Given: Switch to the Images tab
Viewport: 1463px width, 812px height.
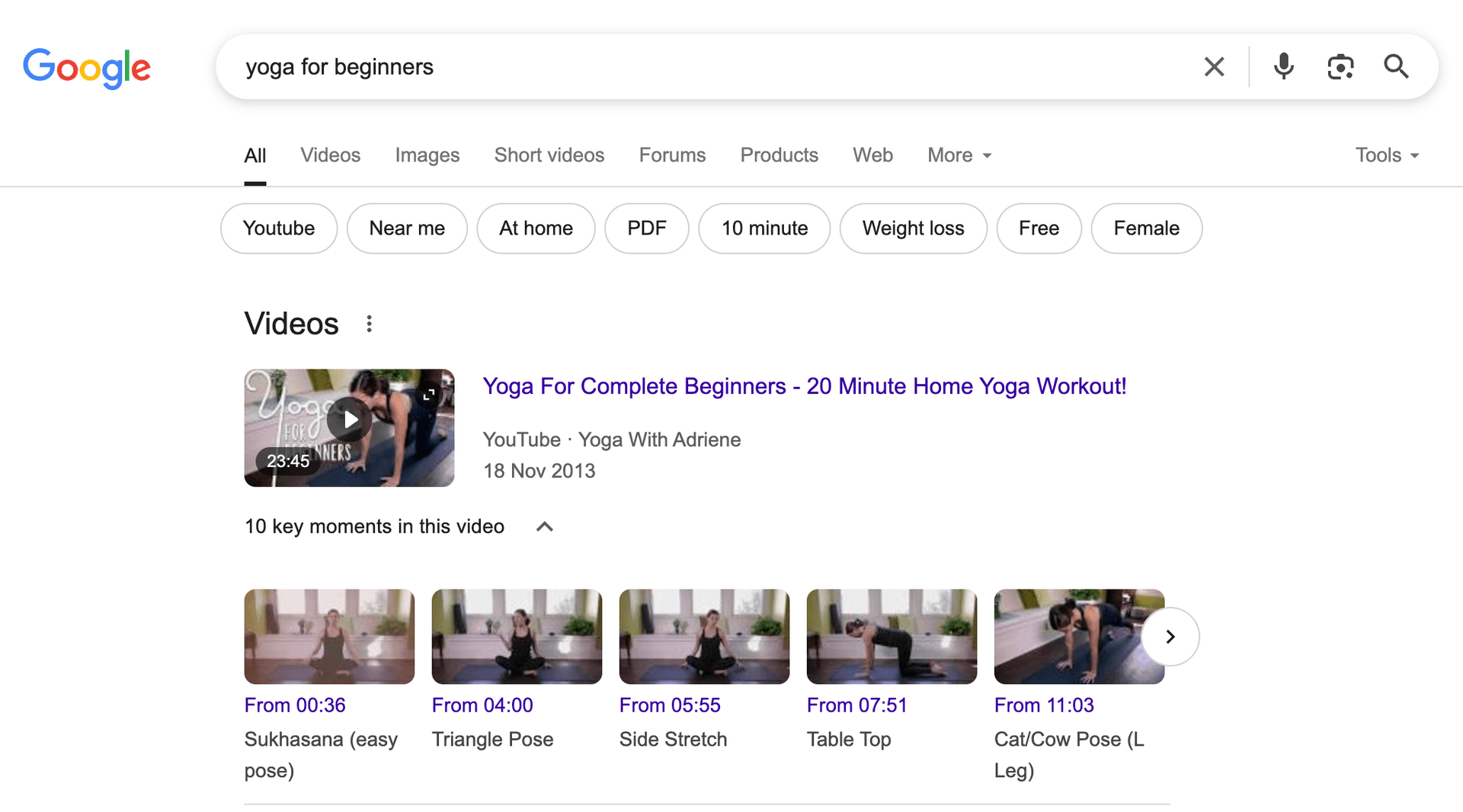Looking at the screenshot, I should point(427,155).
